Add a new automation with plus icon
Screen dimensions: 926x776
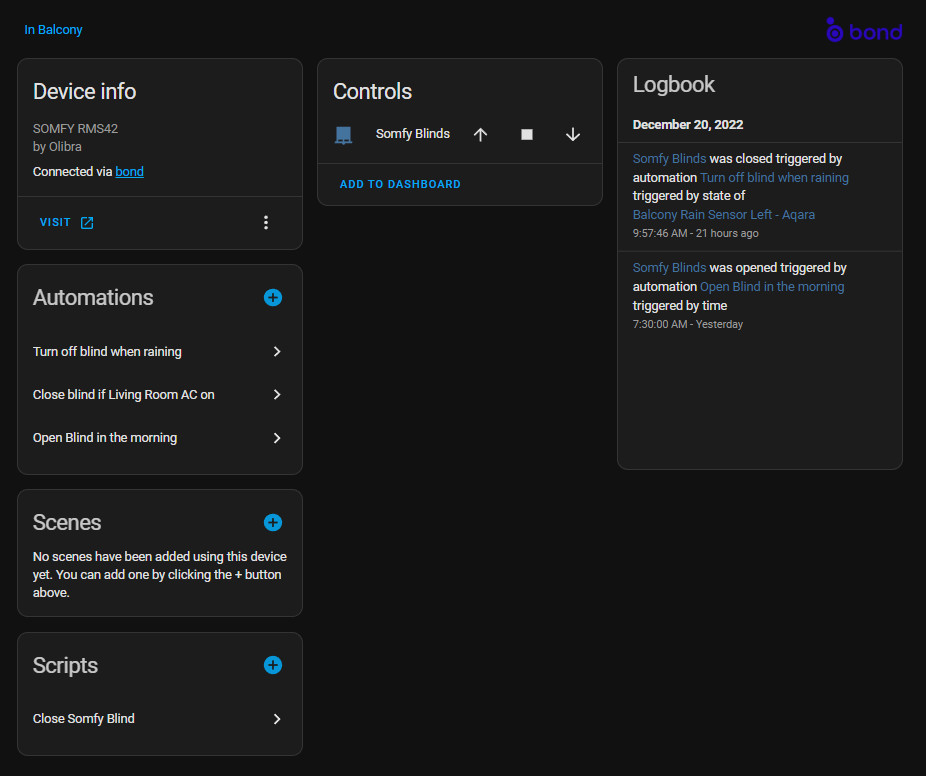(273, 298)
